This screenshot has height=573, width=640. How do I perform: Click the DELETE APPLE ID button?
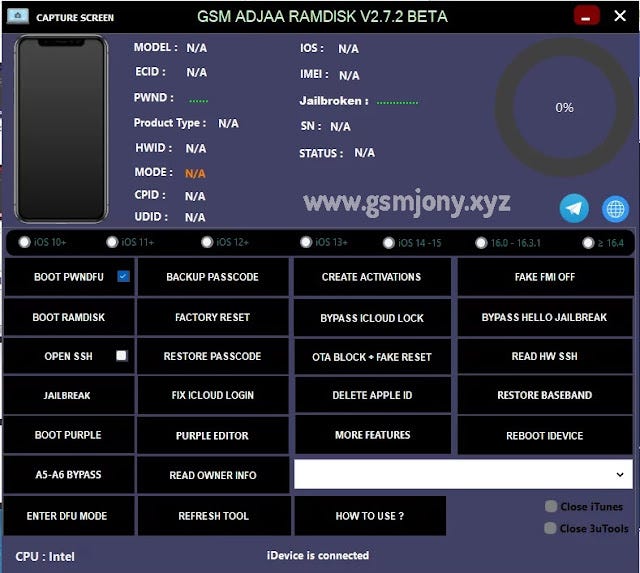[372, 395]
